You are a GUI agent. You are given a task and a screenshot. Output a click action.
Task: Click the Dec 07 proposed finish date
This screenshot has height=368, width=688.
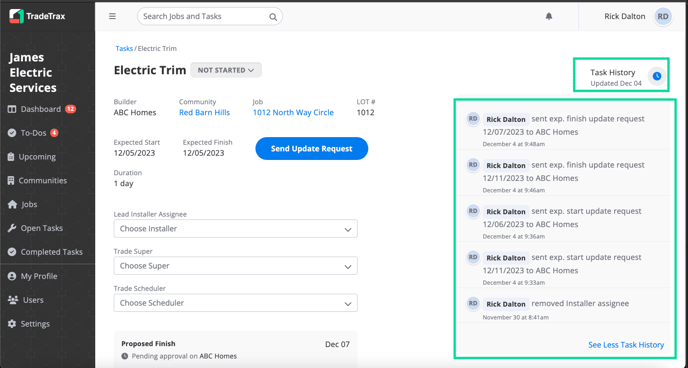337,344
